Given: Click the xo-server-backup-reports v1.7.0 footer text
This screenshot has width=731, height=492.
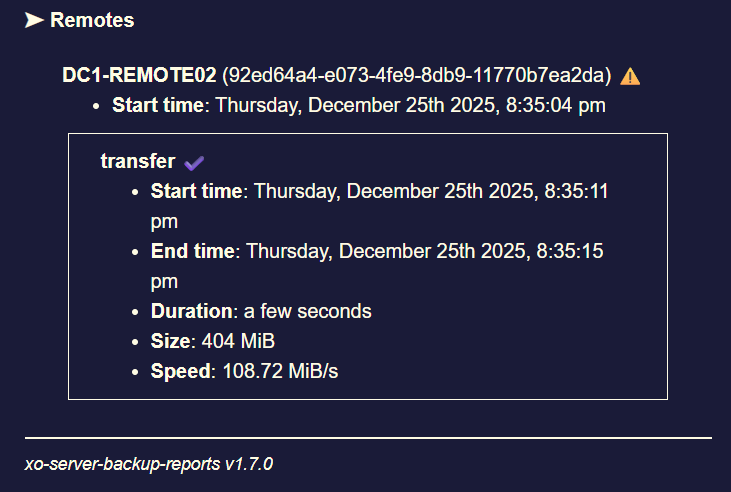Looking at the screenshot, I should [x=149, y=464].
